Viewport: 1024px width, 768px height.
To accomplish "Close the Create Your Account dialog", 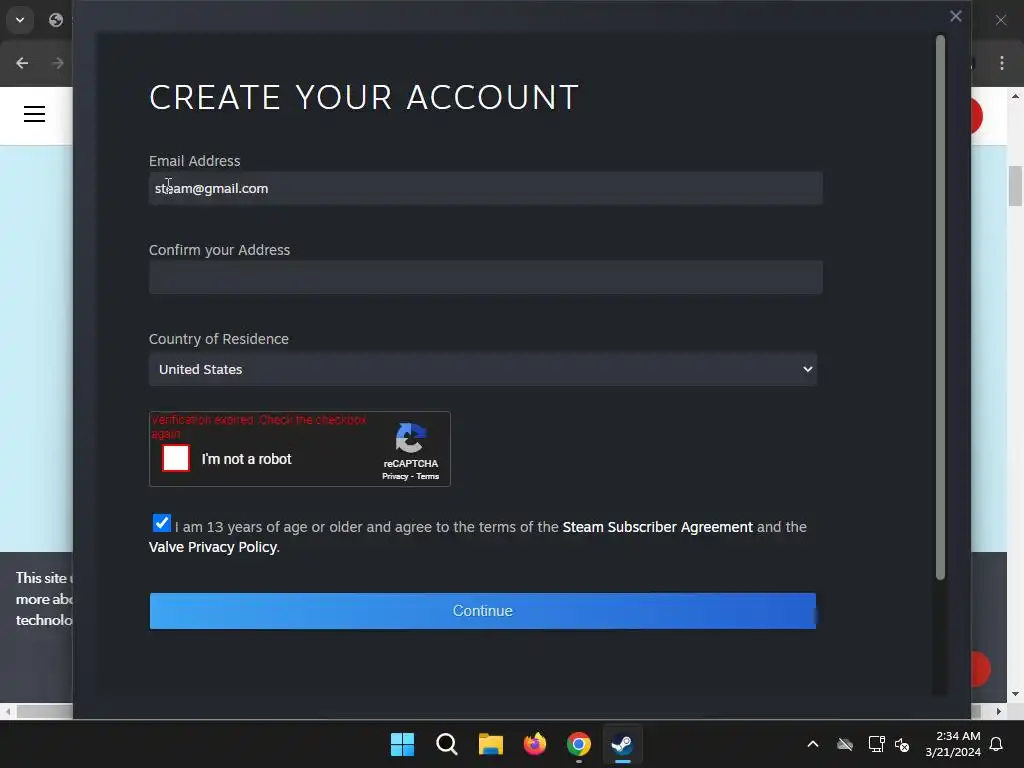I will point(955,16).
